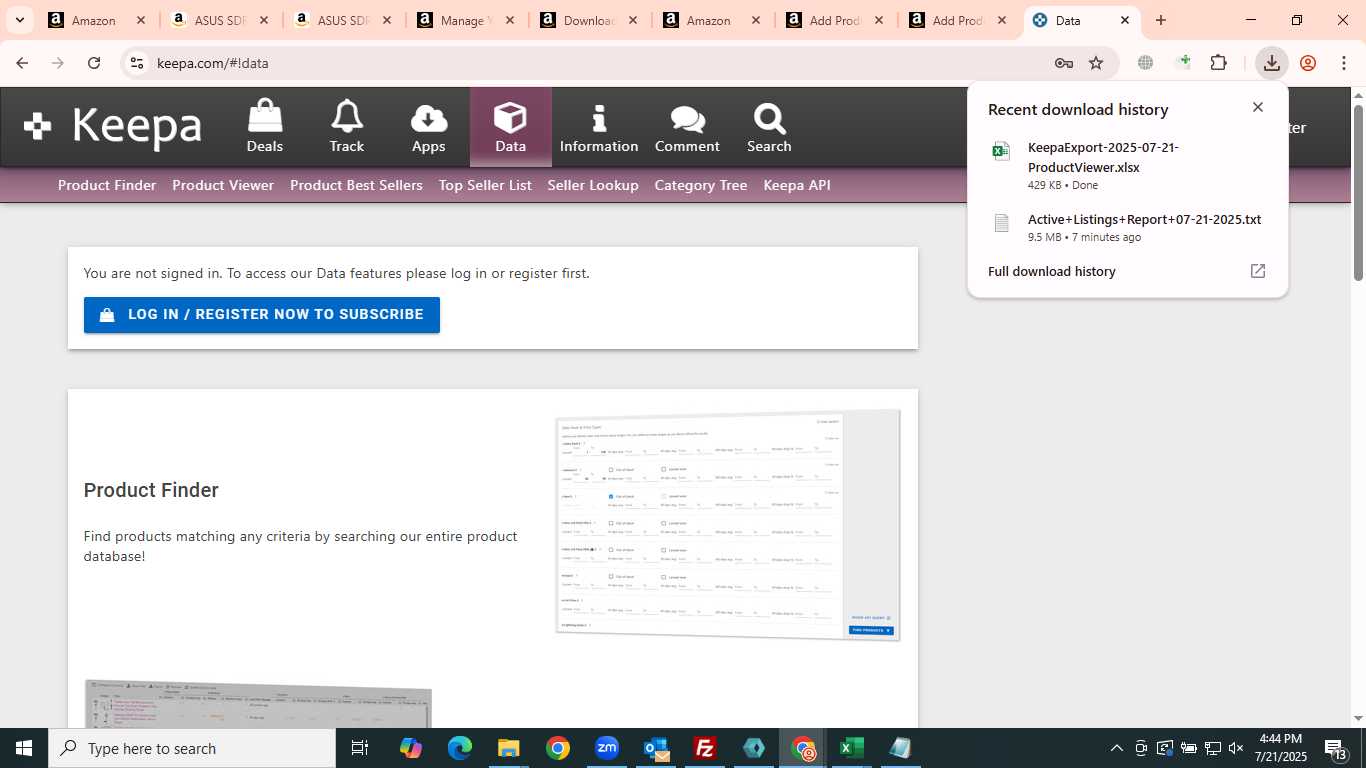Open the Chrome three-dot menu
1366x768 pixels.
click(1344, 63)
